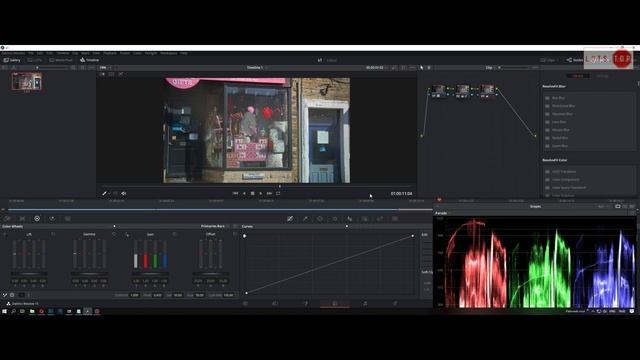Select the OpenFX Library tab

tap(578, 76)
